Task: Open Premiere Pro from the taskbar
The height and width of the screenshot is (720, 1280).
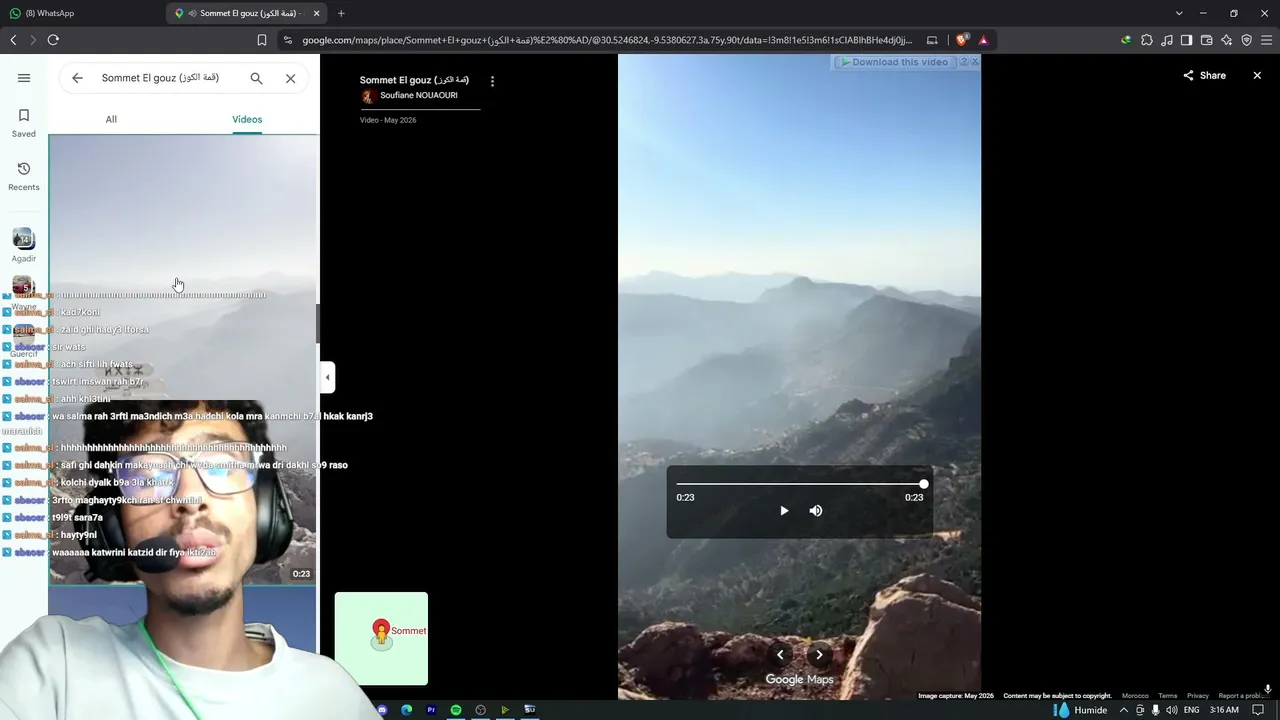Action: point(432,710)
